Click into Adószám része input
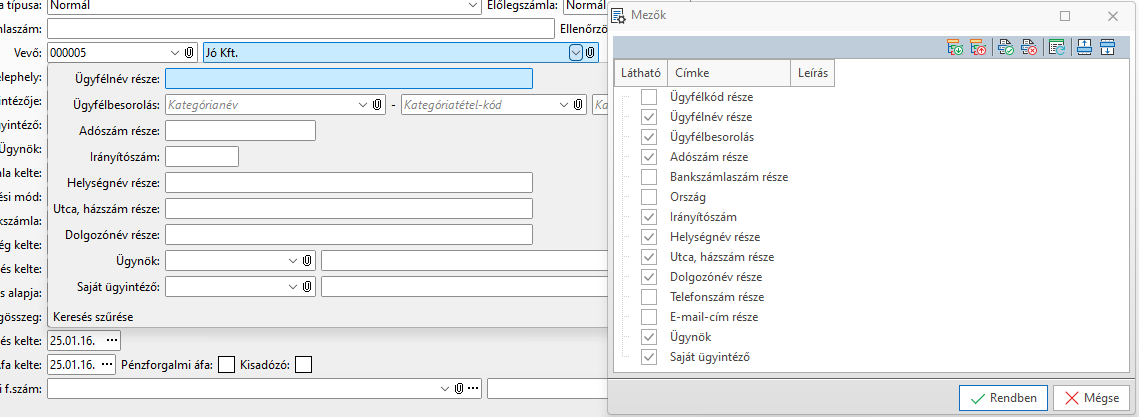Viewport: 1139px width, 417px height. 240,131
